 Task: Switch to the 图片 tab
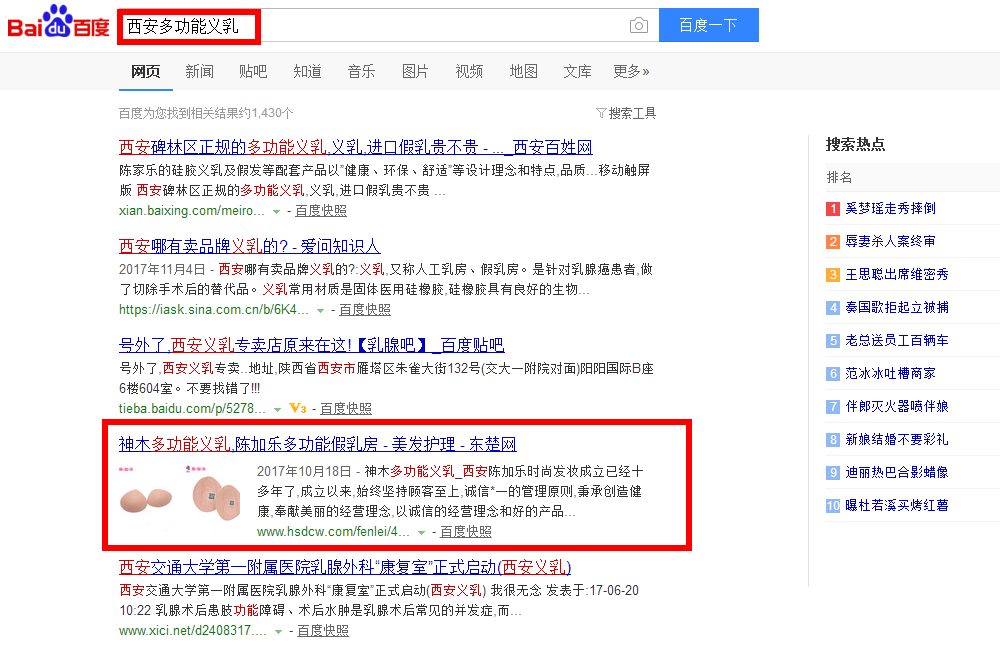tap(415, 71)
